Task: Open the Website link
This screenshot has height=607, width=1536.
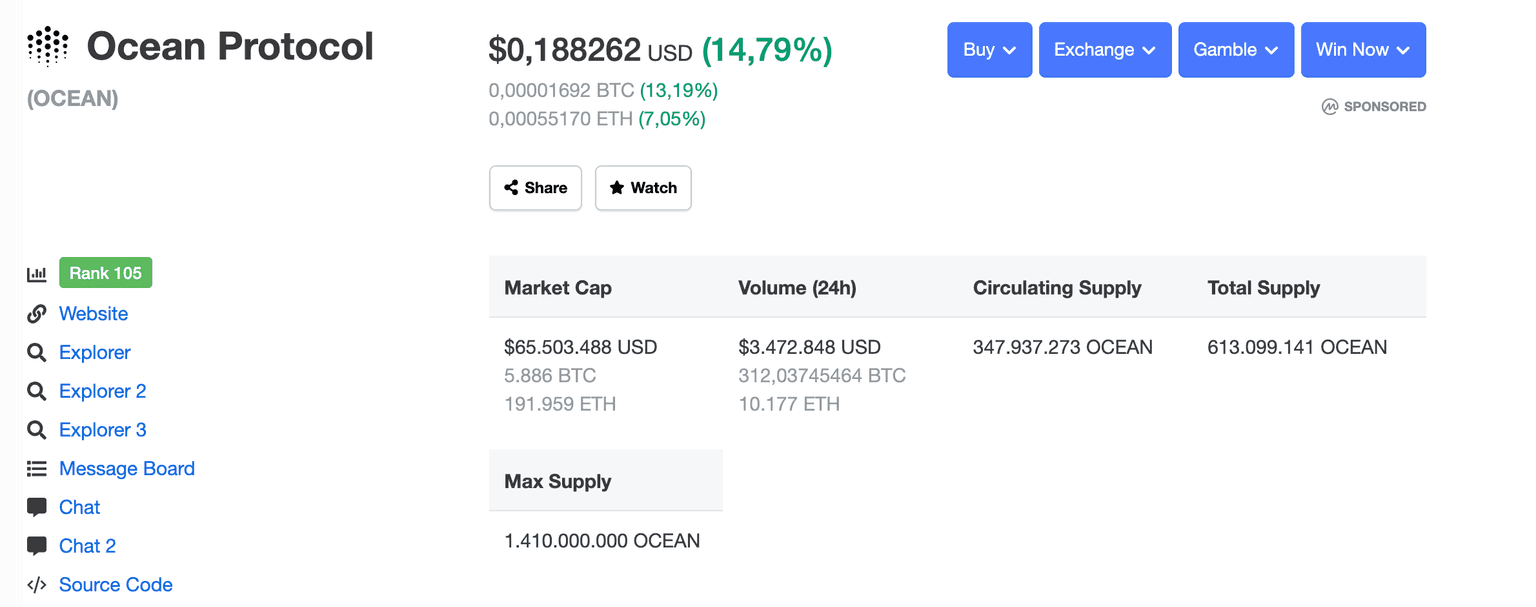Action: 93,314
